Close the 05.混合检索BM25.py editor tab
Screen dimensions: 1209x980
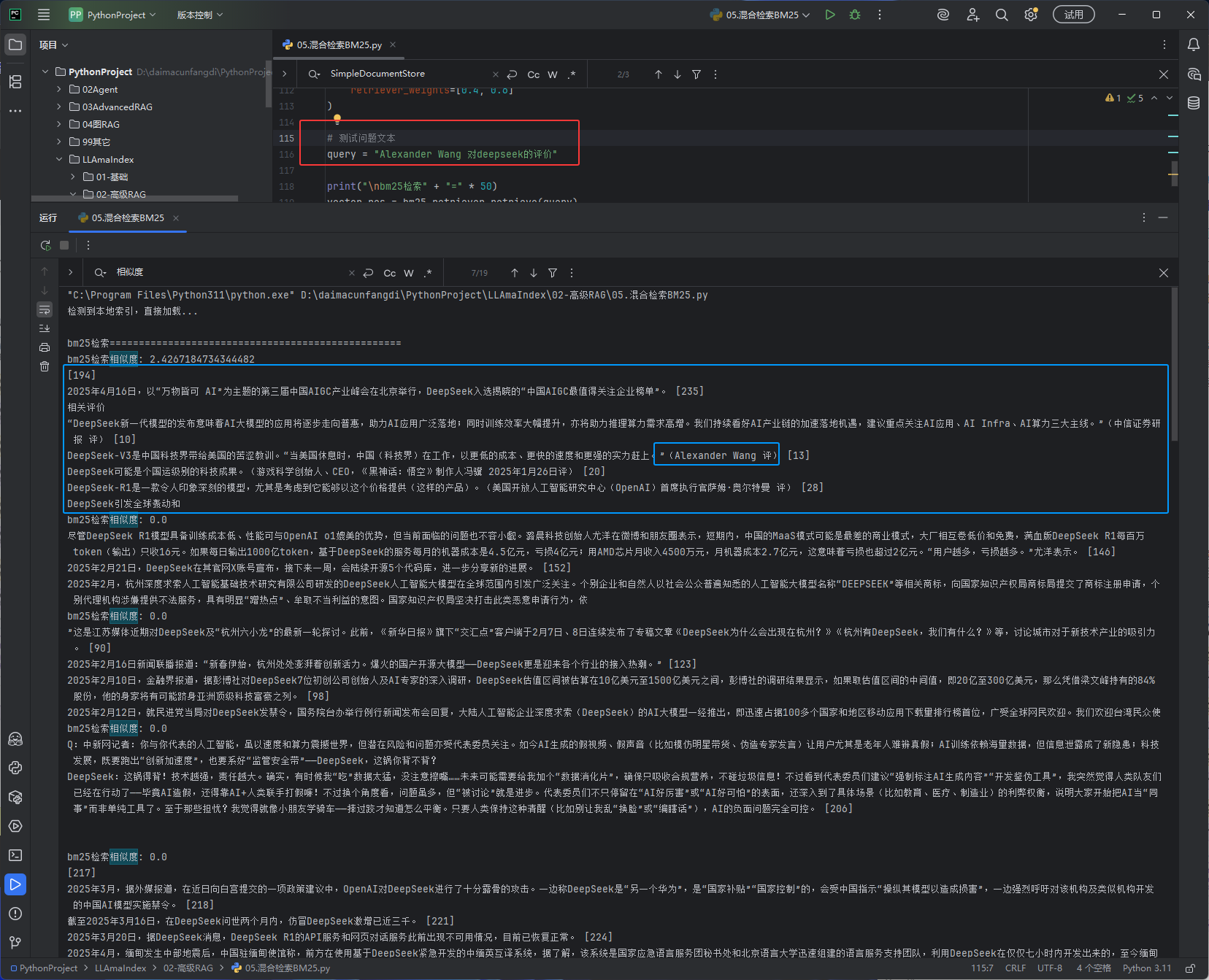click(393, 45)
